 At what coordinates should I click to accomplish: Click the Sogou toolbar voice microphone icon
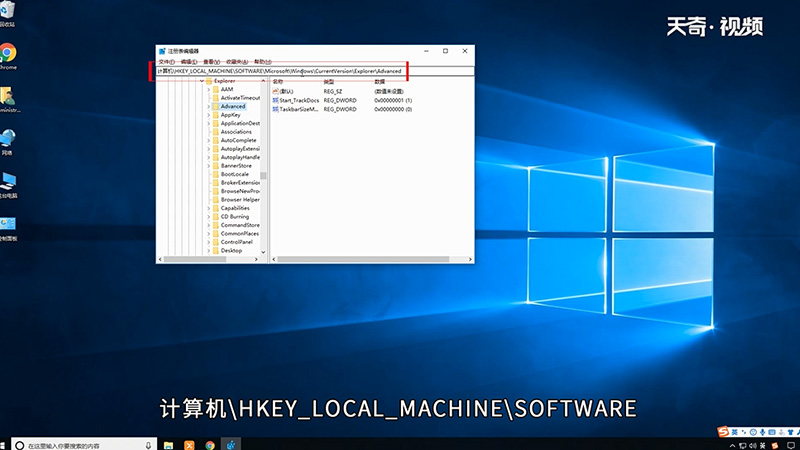762,432
